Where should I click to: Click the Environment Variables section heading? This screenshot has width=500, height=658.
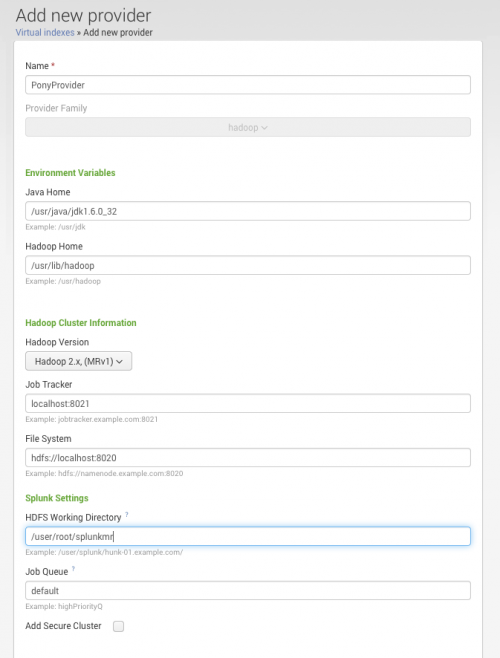70,172
